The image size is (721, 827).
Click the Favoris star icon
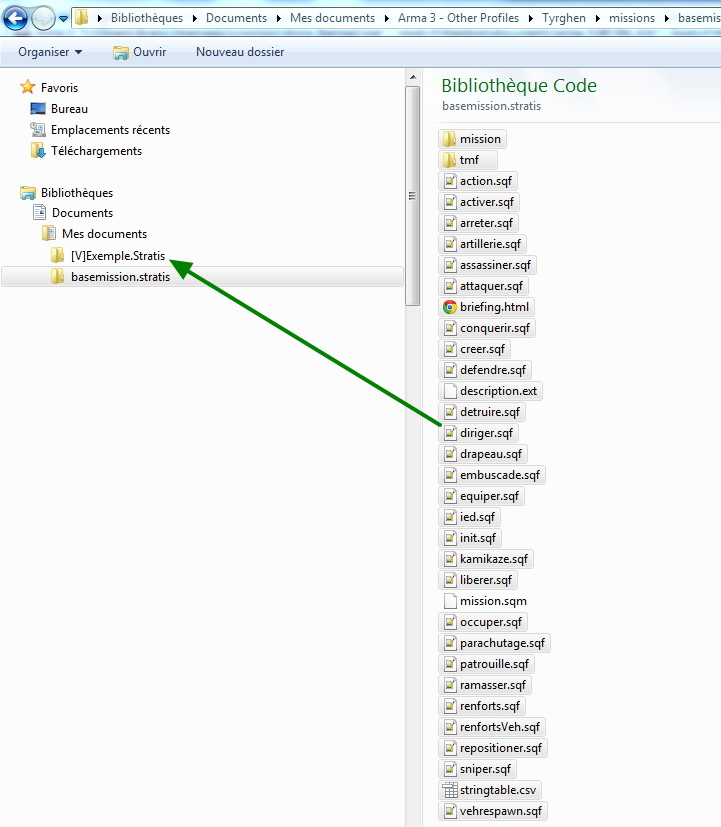(x=28, y=88)
